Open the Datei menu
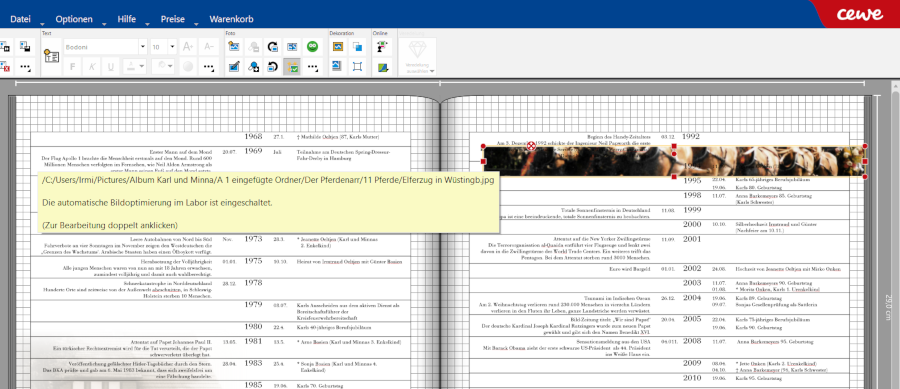Viewport: 900px width, 389px height. click(20, 19)
